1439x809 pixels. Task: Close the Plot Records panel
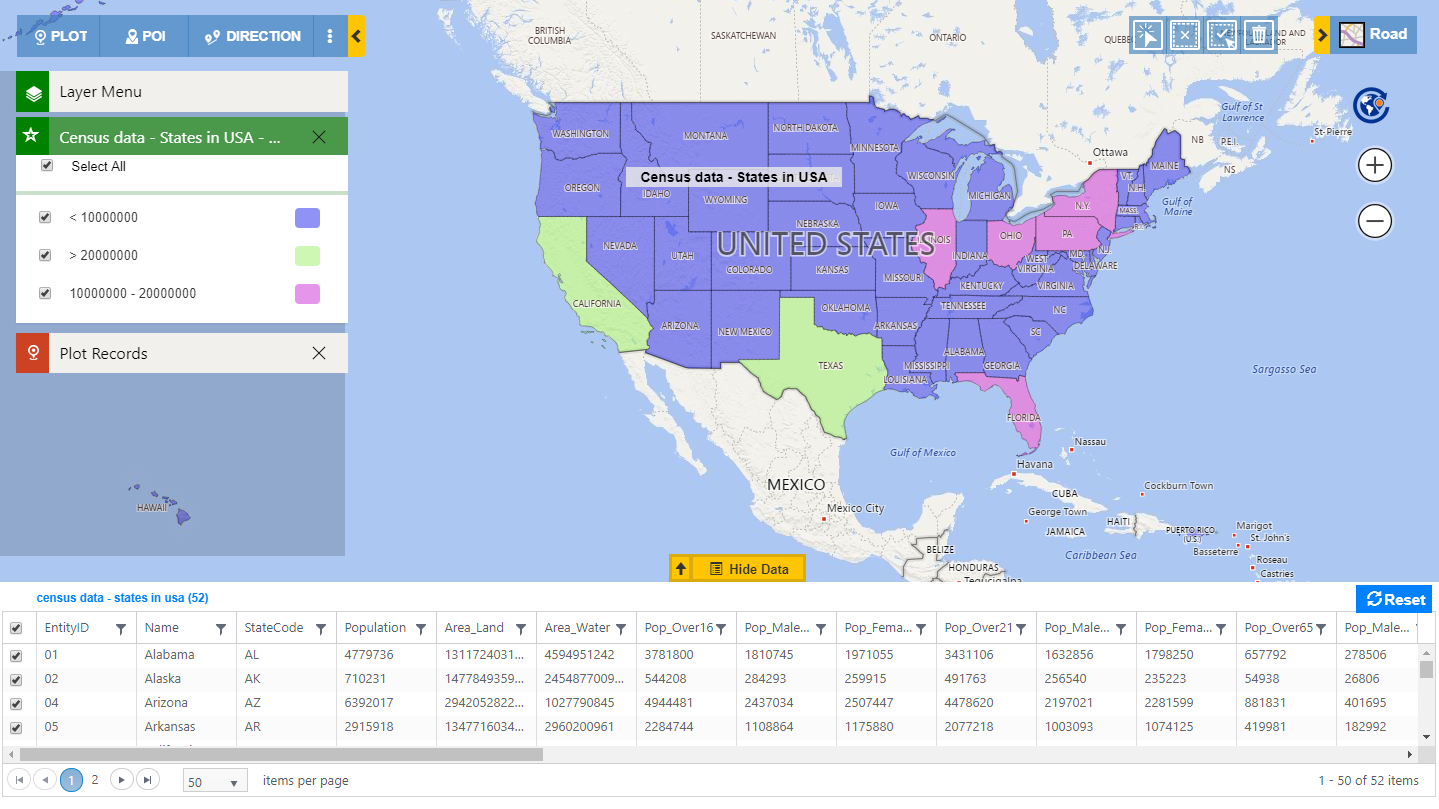[319, 353]
